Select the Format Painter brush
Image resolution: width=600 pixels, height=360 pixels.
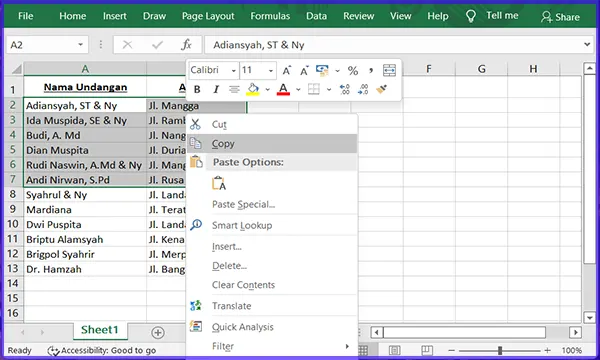381,90
